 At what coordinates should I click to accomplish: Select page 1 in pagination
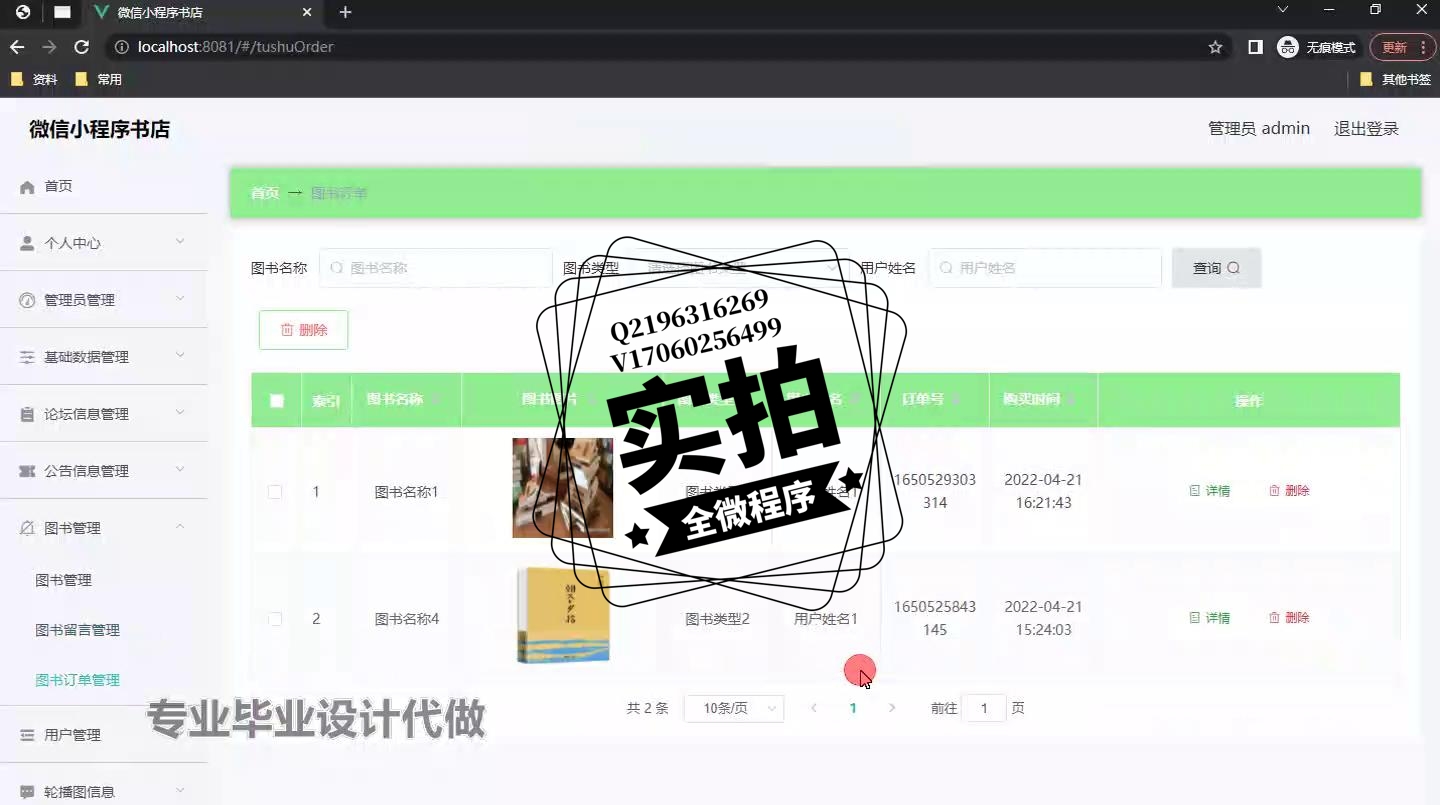[x=853, y=708]
